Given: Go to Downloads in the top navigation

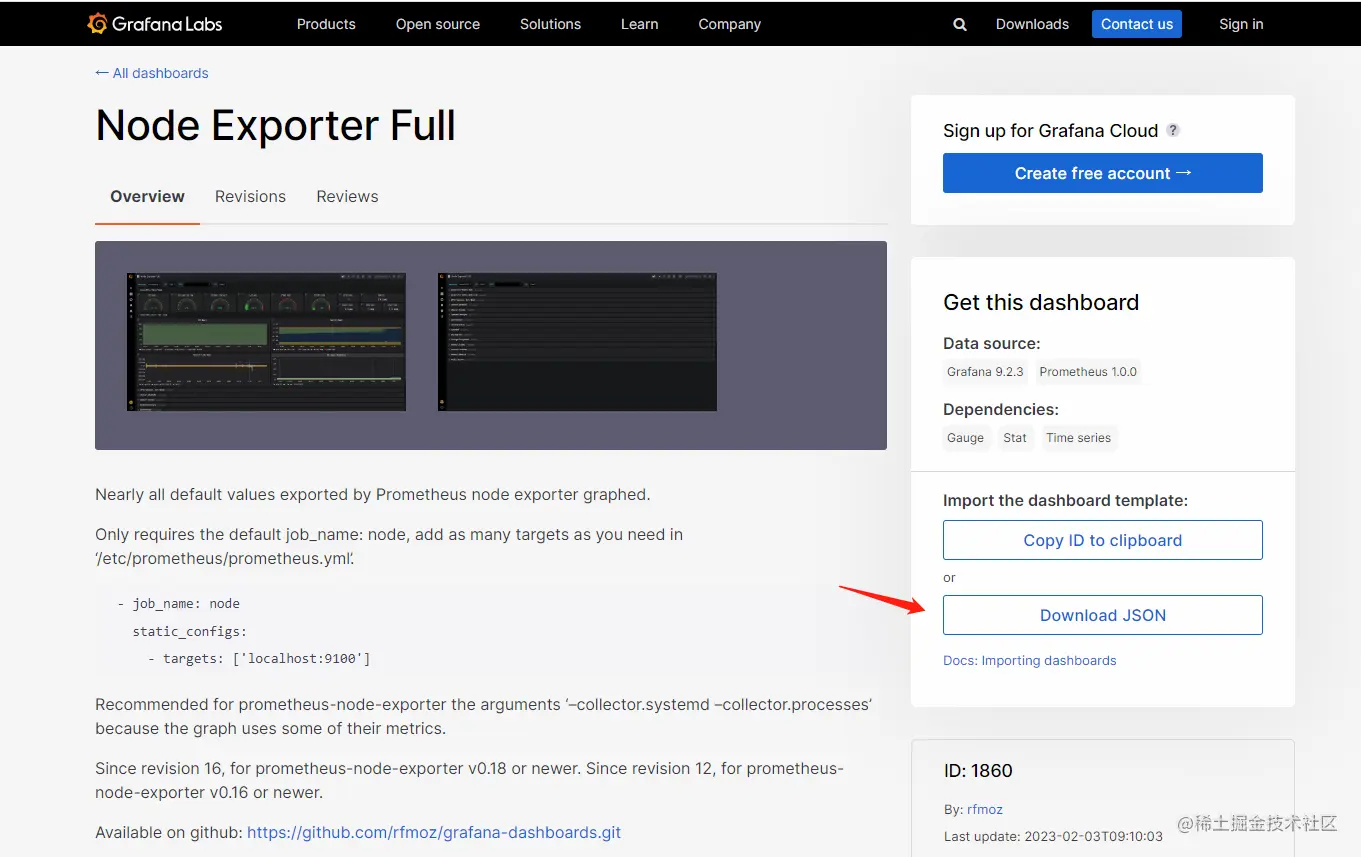Looking at the screenshot, I should coord(1032,24).
